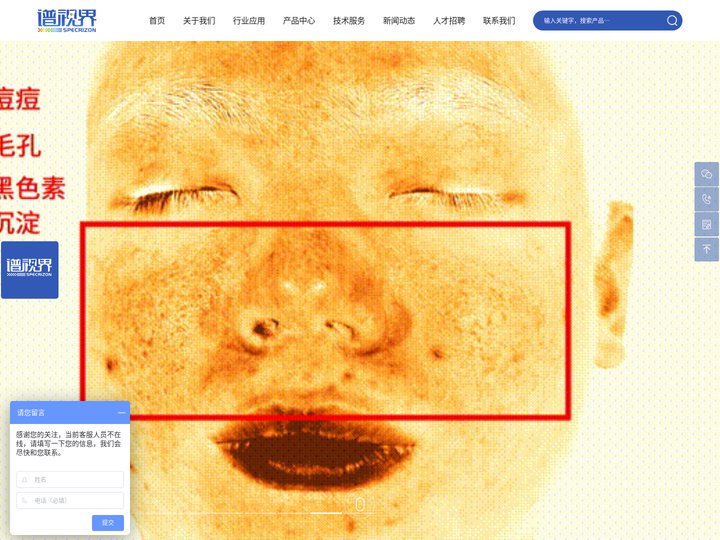Viewport: 720px width, 540px height.
Task: Minimize the 请您留言 chat panel
Action: tap(121, 413)
